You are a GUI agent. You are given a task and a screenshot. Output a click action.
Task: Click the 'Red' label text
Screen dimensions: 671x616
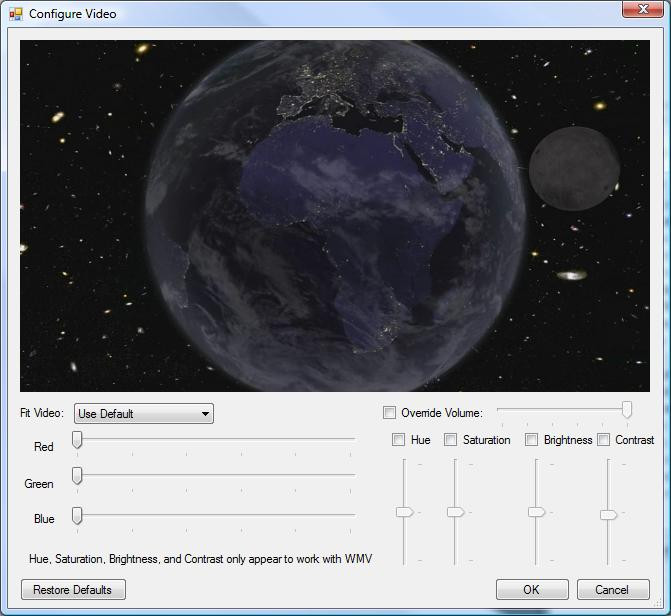point(44,447)
